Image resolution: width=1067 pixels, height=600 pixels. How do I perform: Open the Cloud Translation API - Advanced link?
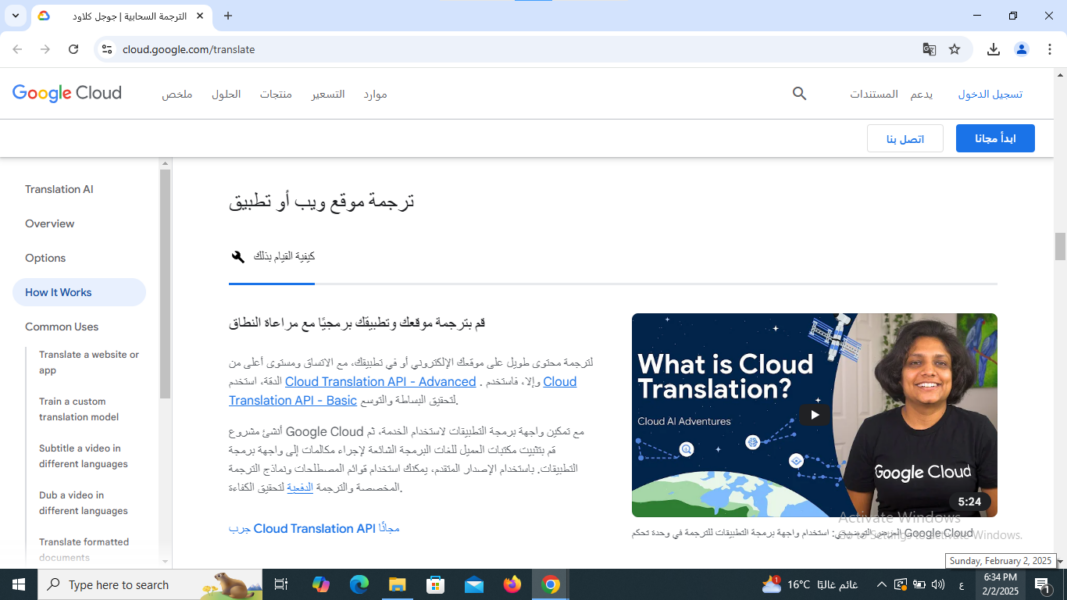380,382
